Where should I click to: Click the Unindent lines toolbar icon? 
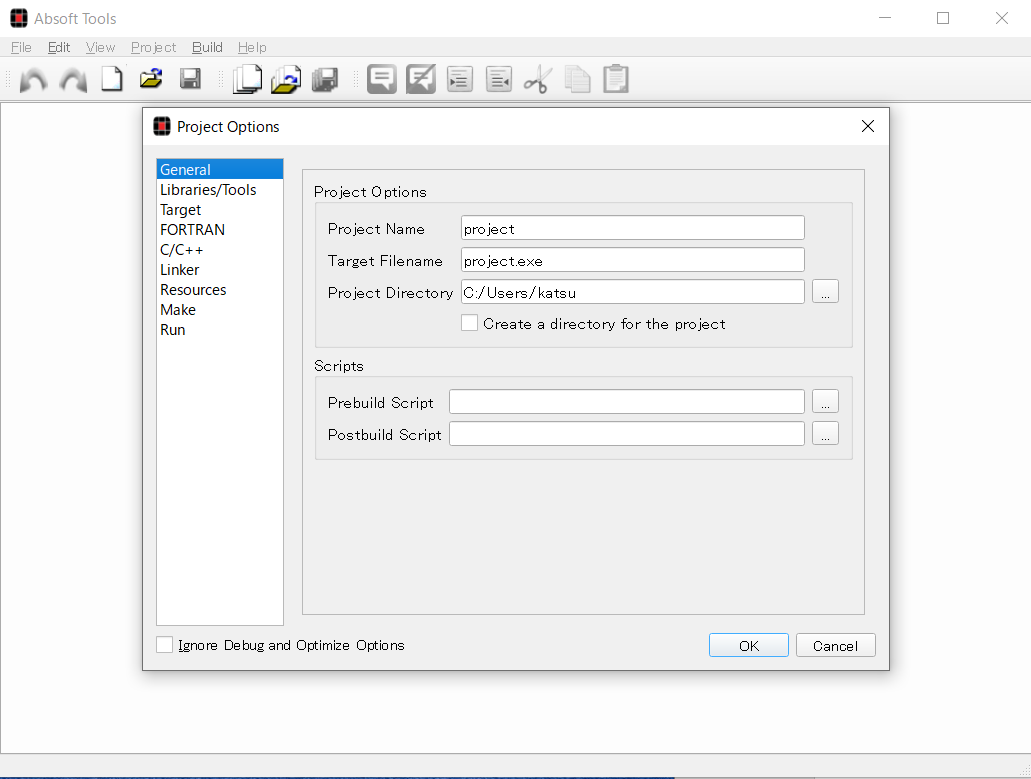[499, 79]
